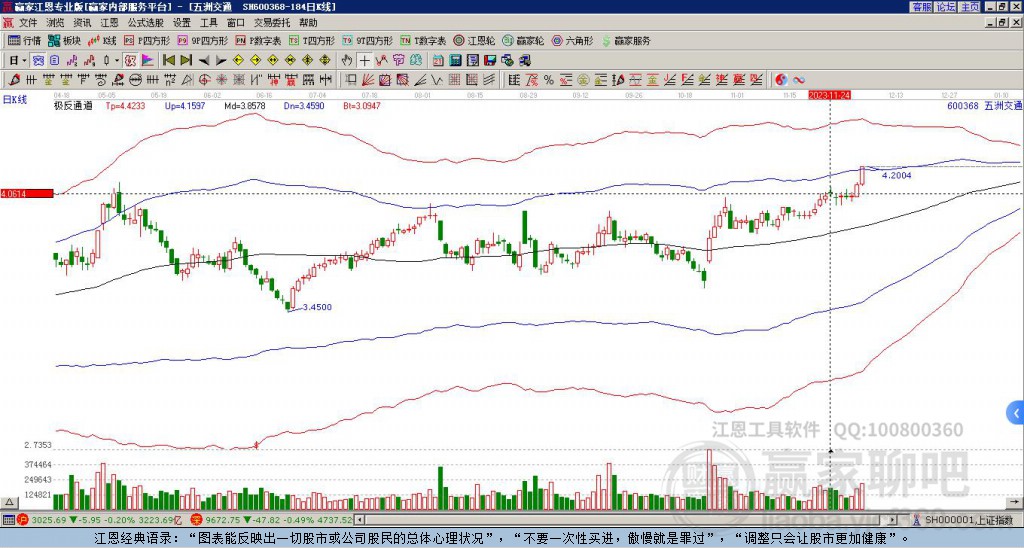Viewport: 1024px width, 548px height.
Task: Click the calendar icon
Action: (x=438, y=61)
